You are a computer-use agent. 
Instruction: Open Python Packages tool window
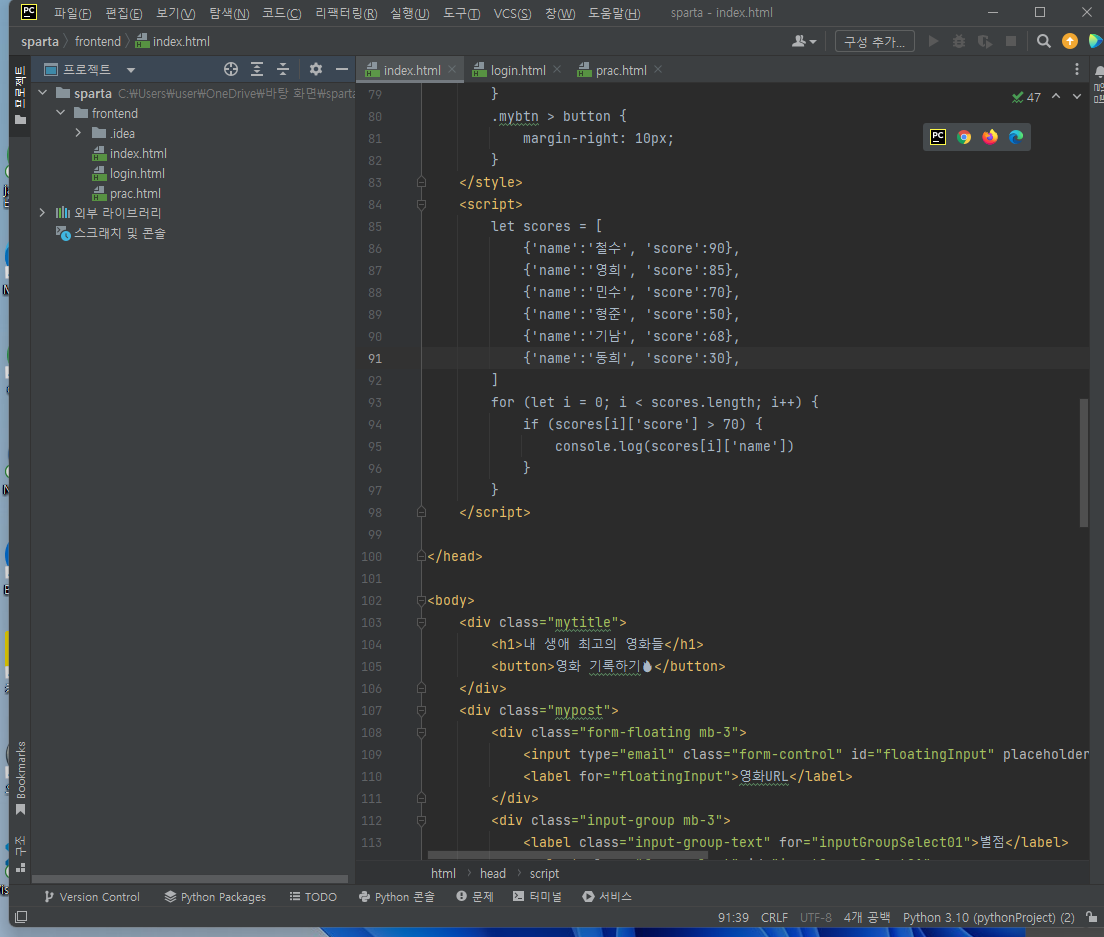tap(215, 897)
